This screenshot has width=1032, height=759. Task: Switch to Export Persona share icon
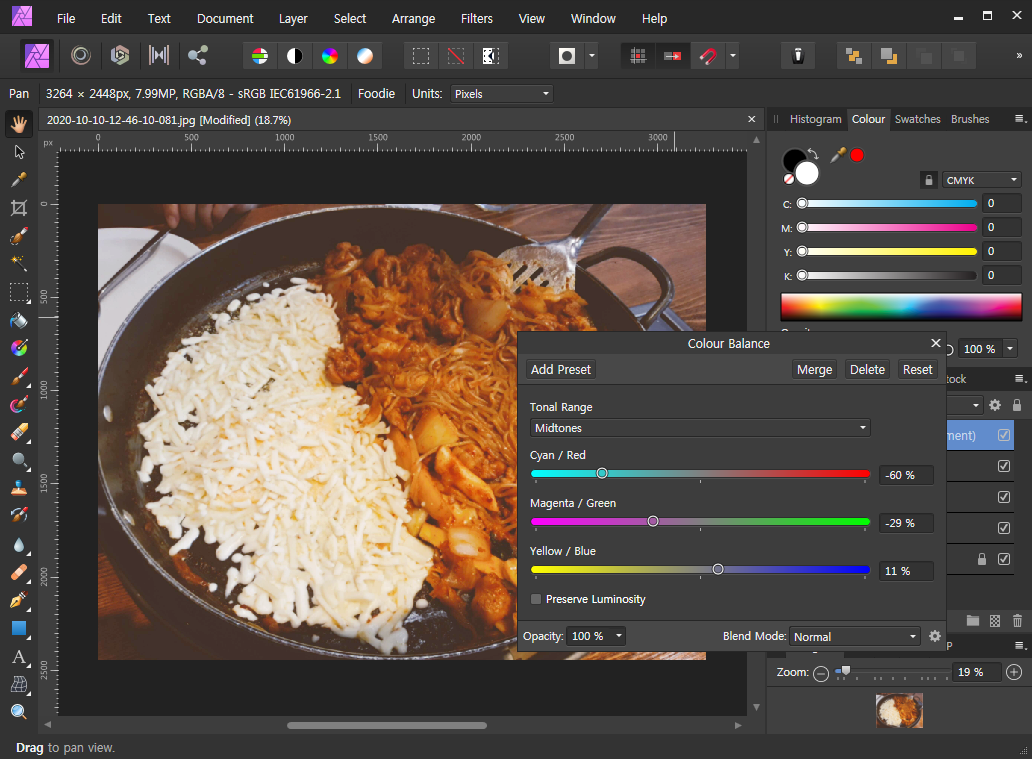[197, 55]
